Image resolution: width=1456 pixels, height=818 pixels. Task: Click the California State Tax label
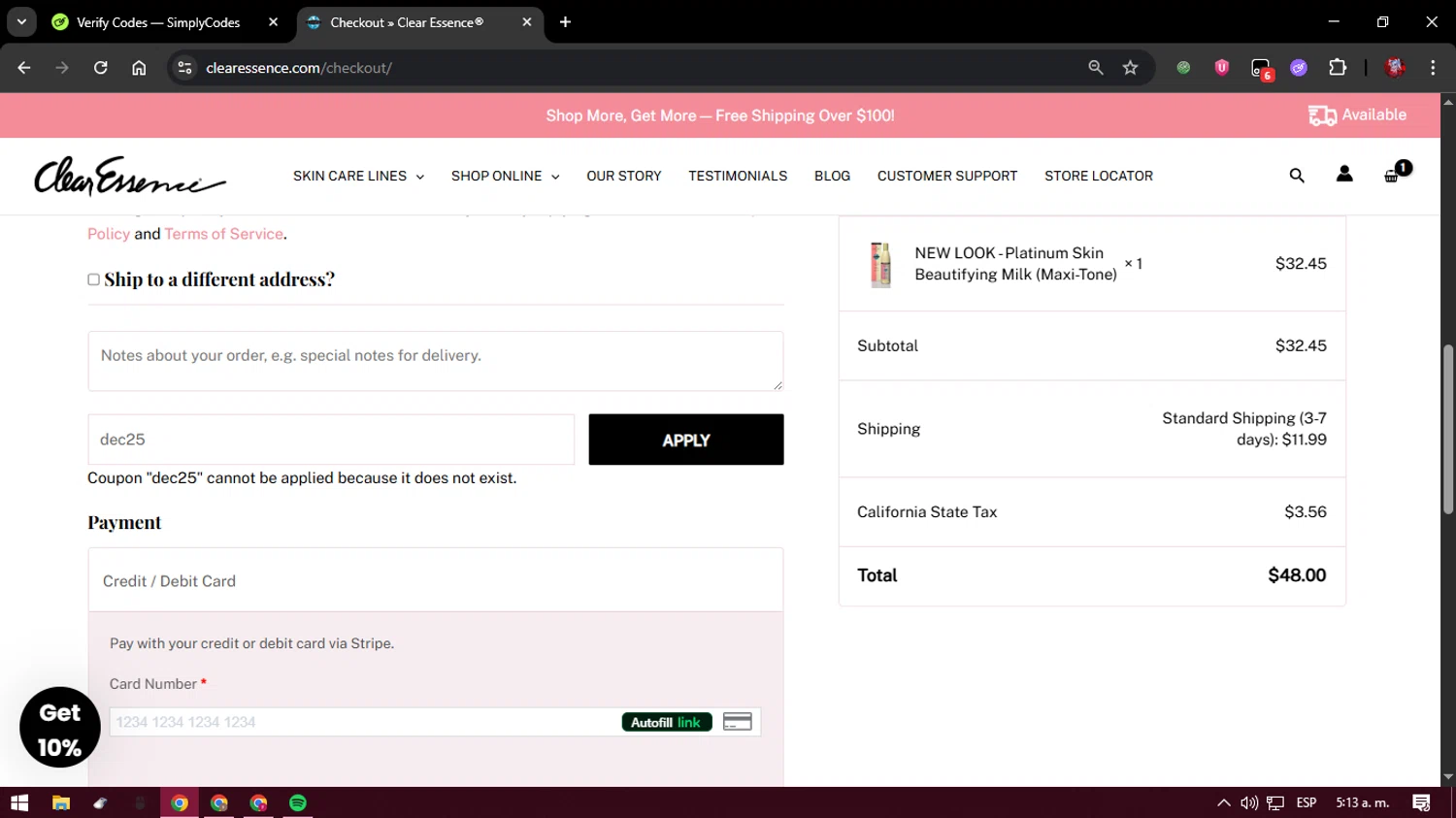coord(927,512)
